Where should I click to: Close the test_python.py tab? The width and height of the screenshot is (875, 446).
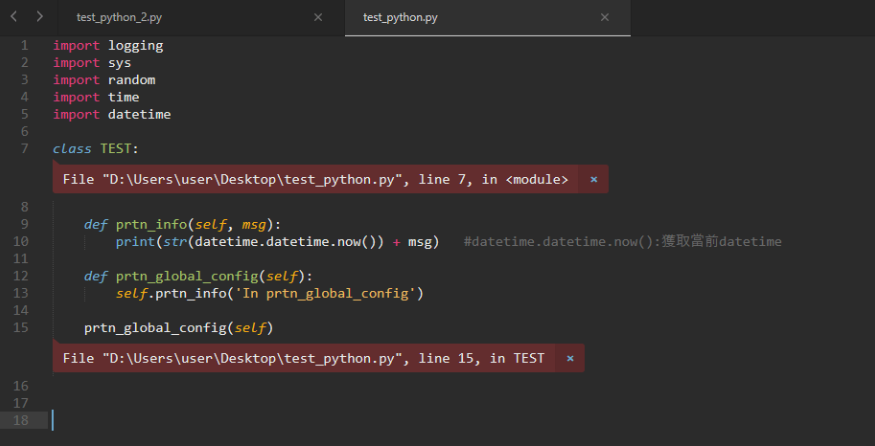pos(604,17)
